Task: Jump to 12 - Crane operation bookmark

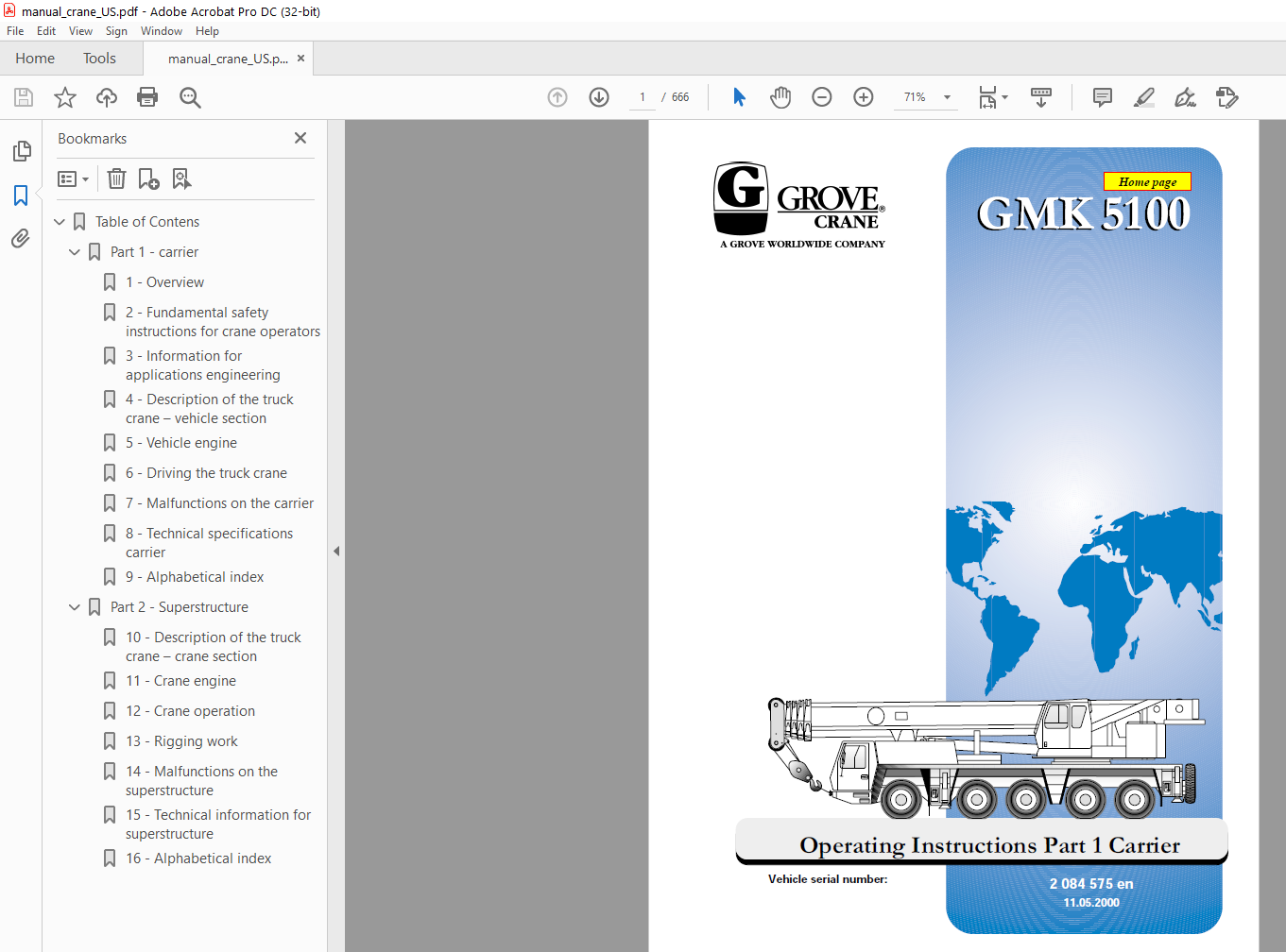Action: pos(190,711)
